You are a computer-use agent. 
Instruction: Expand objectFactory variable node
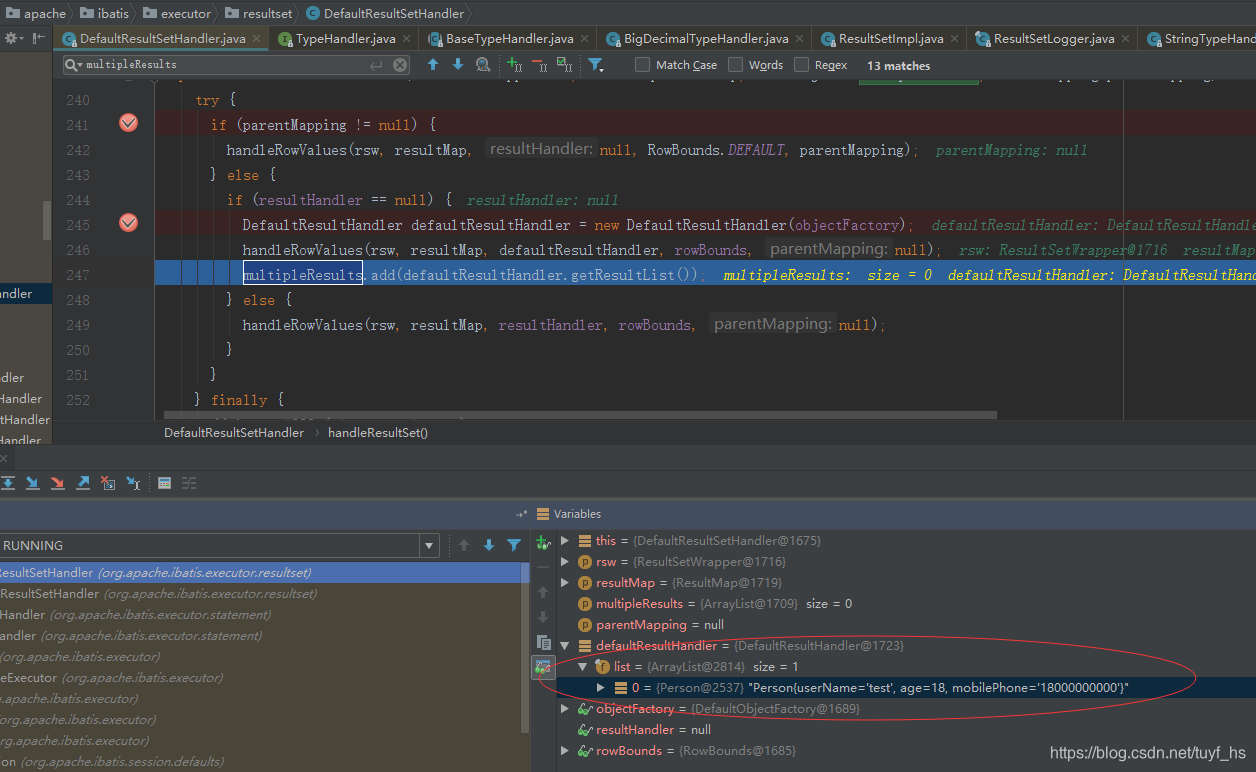tap(565, 709)
